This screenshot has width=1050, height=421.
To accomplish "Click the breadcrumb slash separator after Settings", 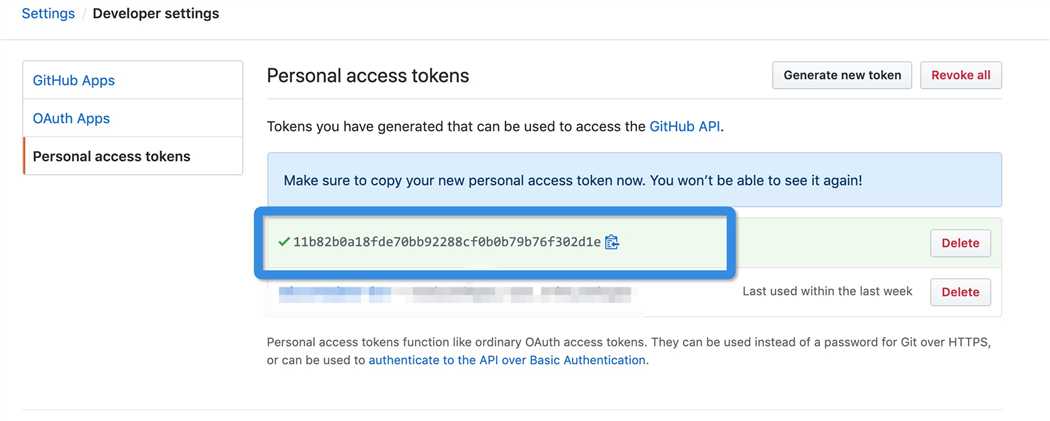I will [84, 13].
